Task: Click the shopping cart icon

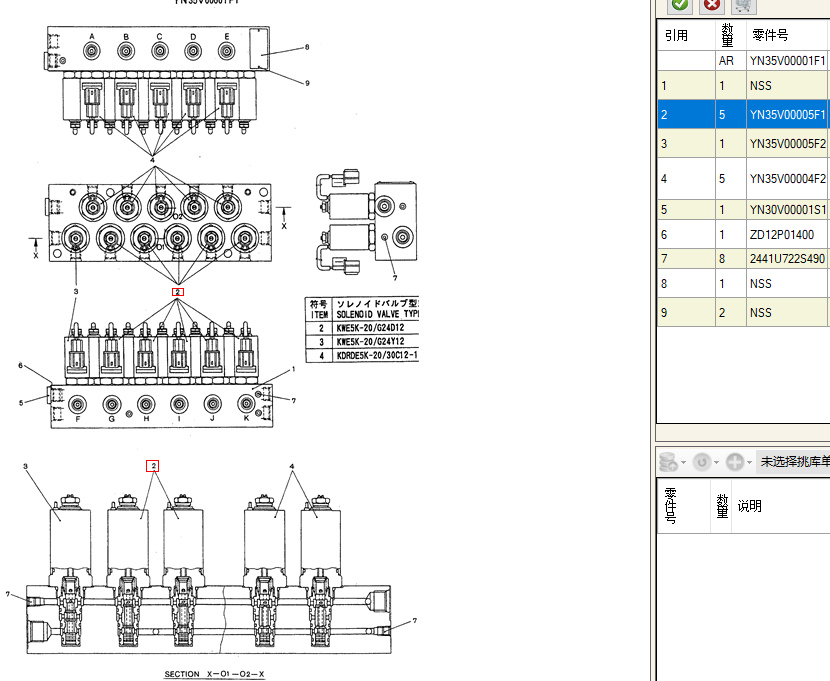Action: (x=743, y=5)
